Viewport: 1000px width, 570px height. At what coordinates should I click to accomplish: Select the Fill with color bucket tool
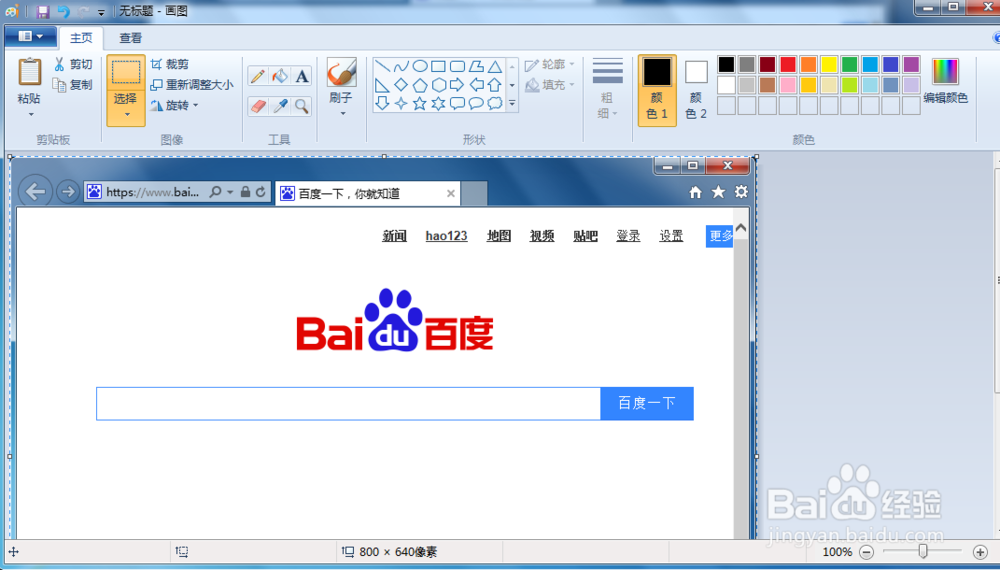click(279, 77)
